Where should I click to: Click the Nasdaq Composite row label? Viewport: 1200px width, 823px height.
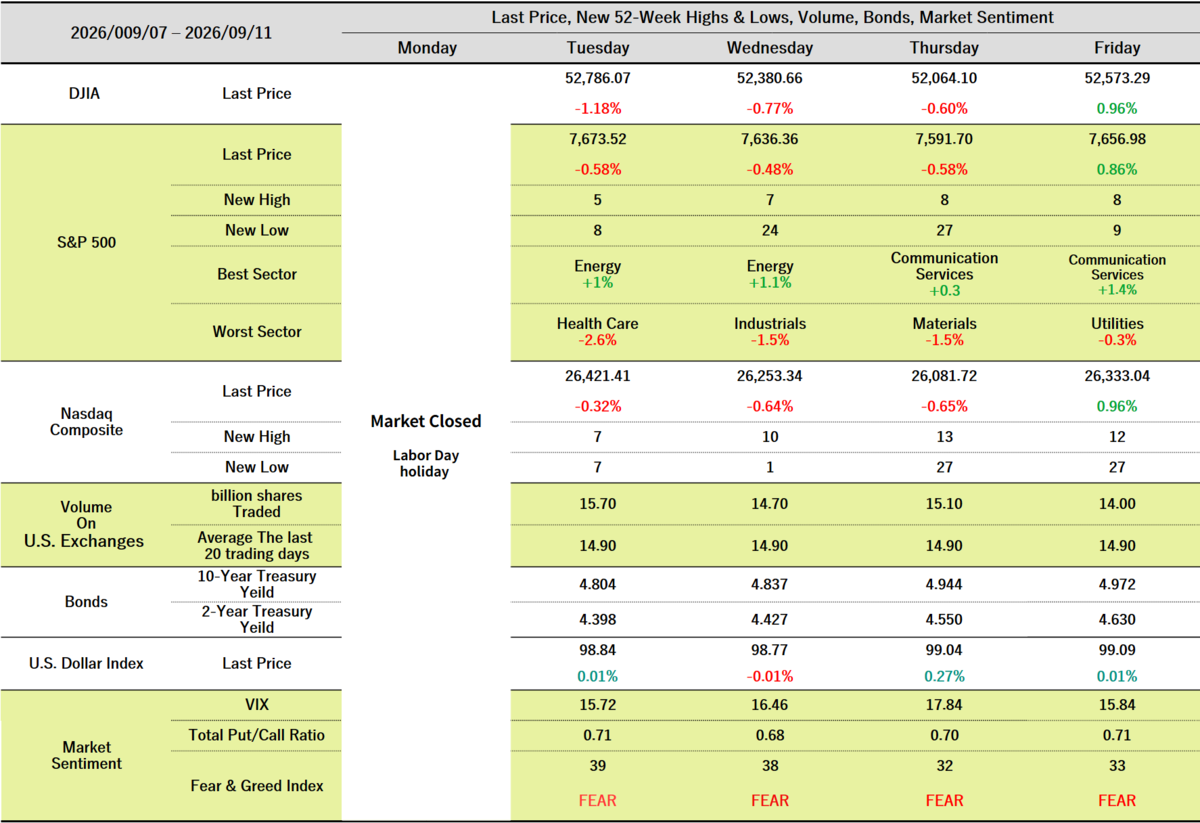[85, 421]
